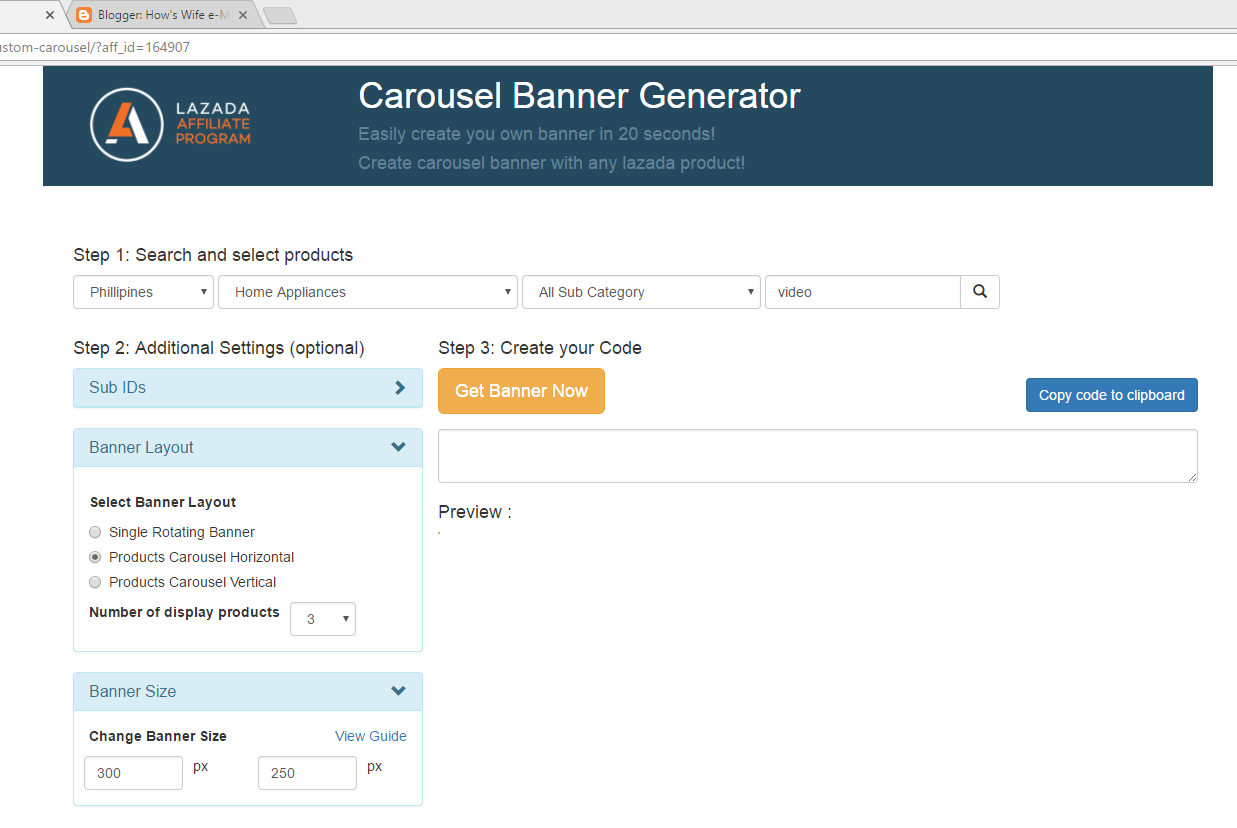Open the Home Appliances category dropdown
1237x828 pixels.
[367, 291]
